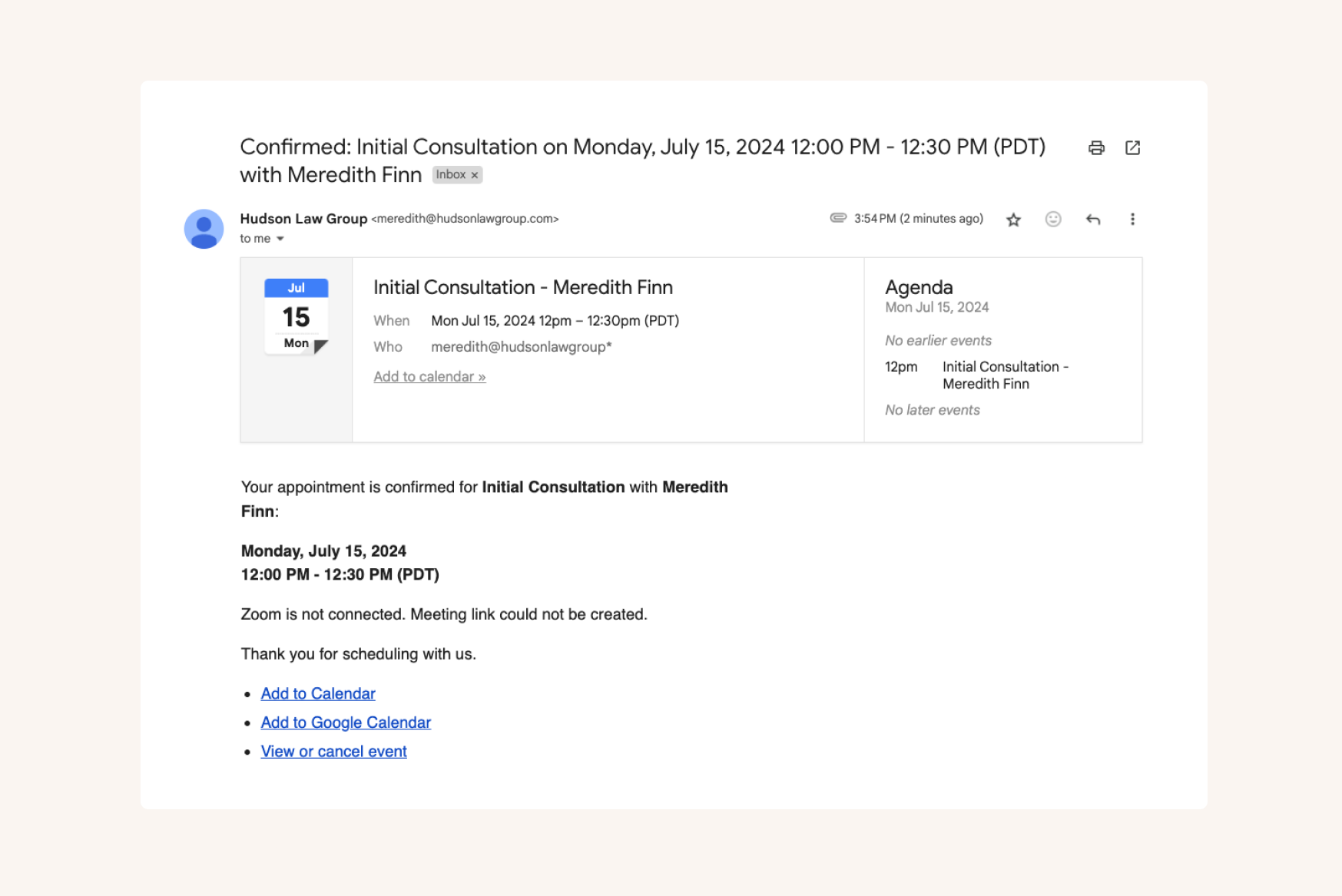Open the more options menu for this email

tap(1132, 219)
